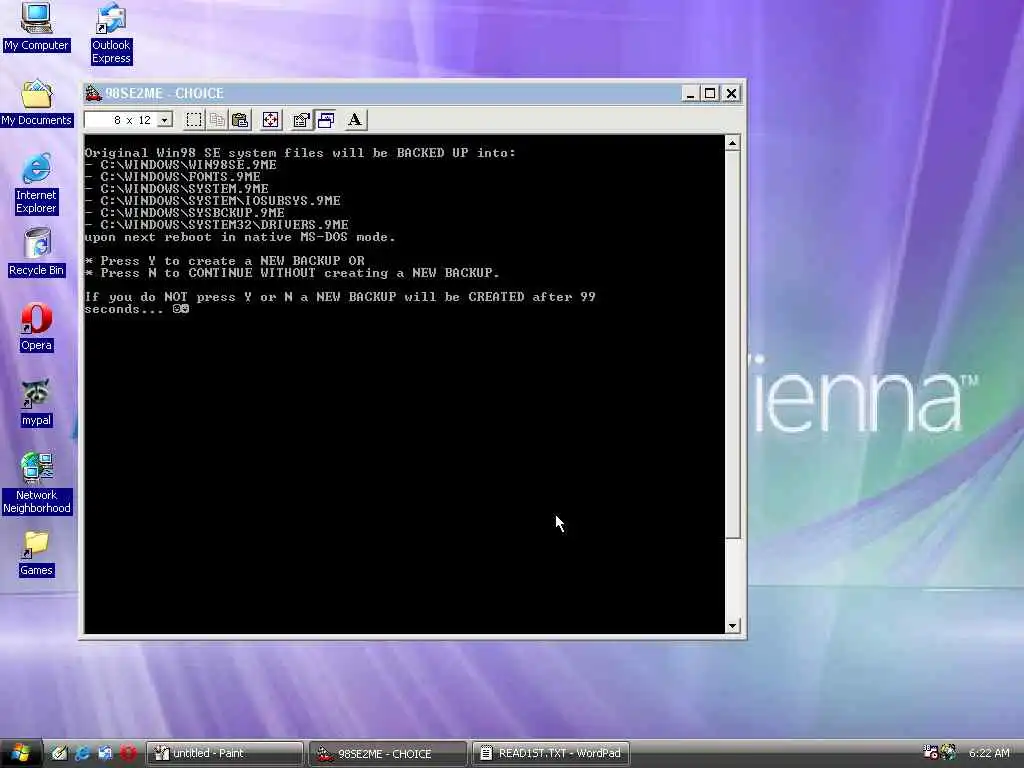Viewport: 1024px width, 768px height.
Task: Switch to untitled - Paint taskbar button
Action: 225,754
